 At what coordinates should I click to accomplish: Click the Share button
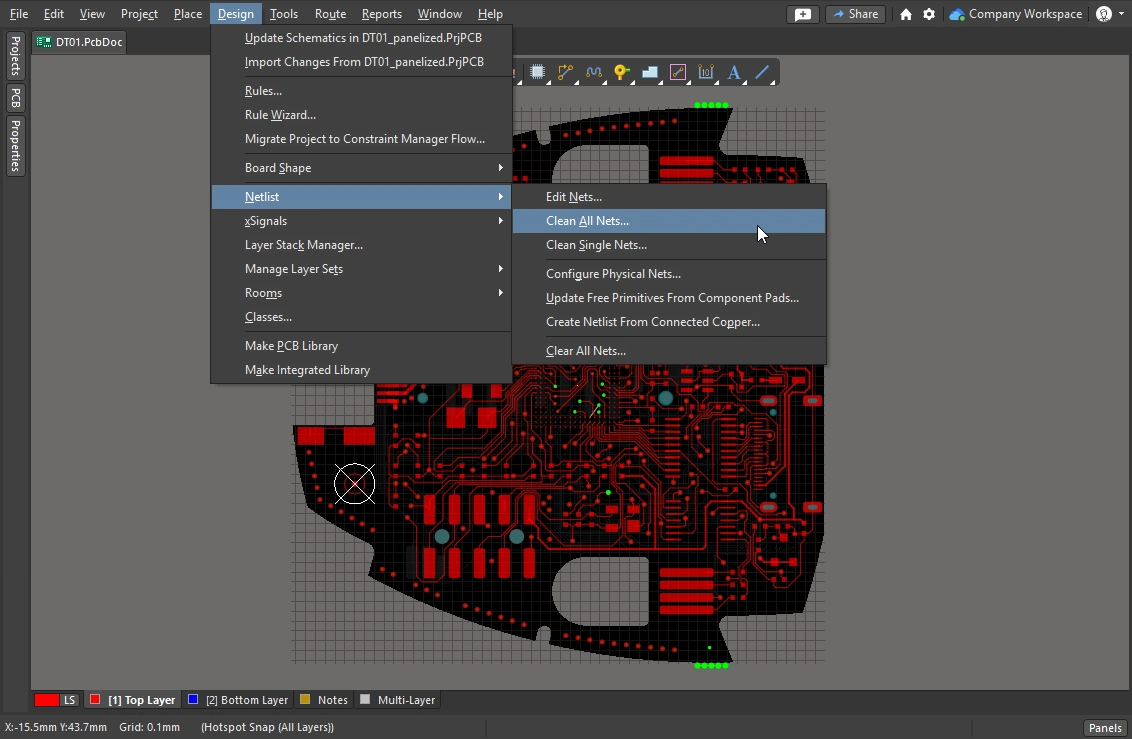click(x=855, y=14)
